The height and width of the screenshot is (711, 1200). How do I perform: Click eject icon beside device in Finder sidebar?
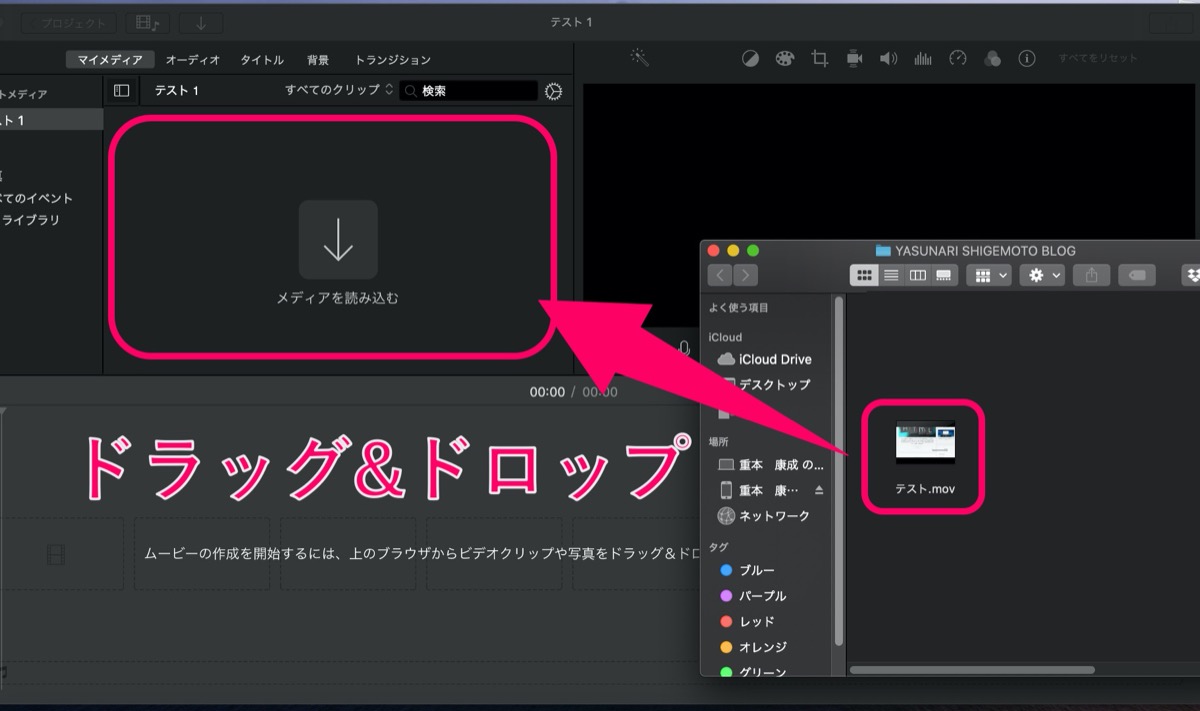(819, 490)
